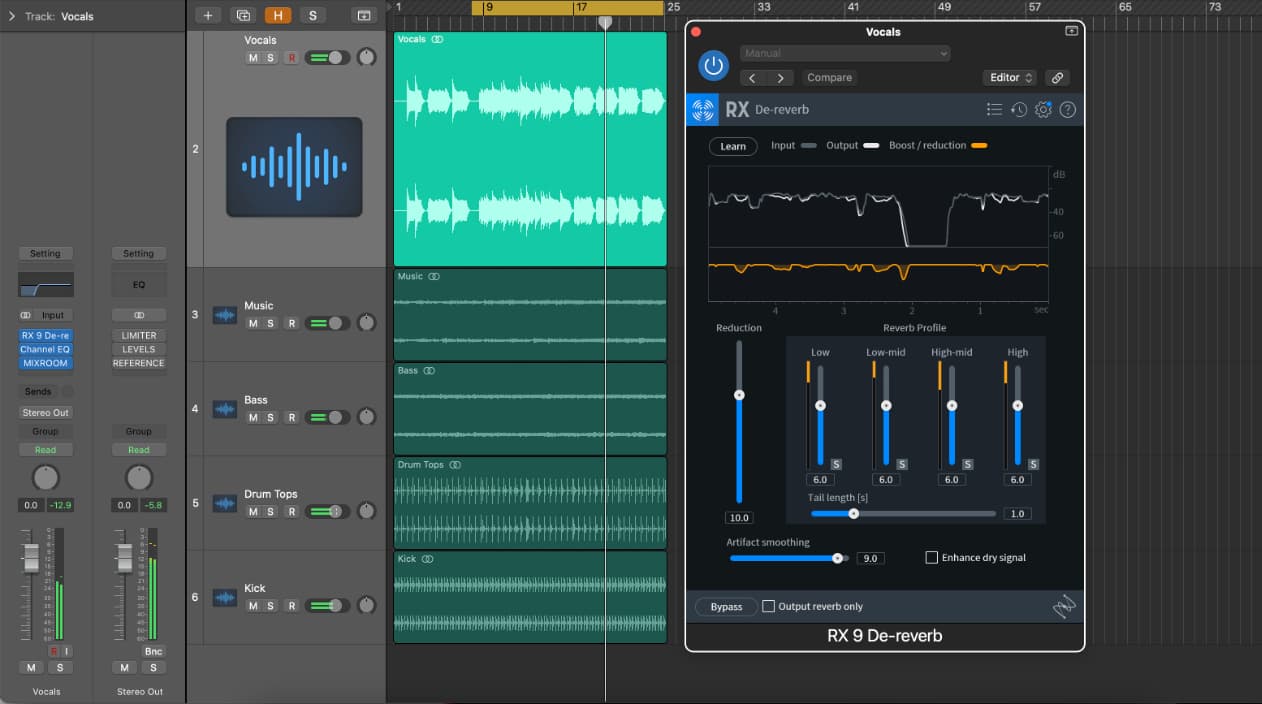Open the Stereo Out output dropdown

[45, 413]
